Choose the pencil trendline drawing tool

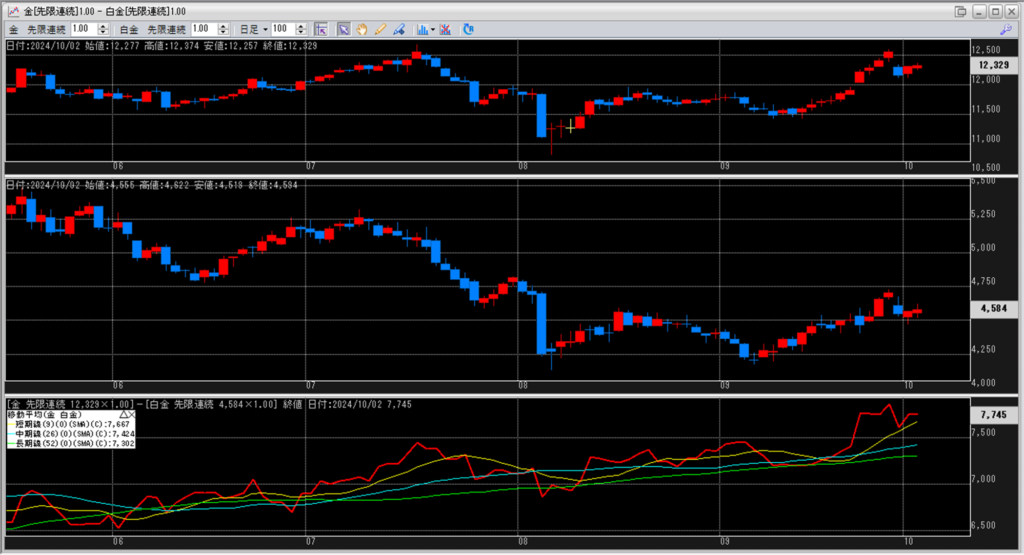[380, 29]
